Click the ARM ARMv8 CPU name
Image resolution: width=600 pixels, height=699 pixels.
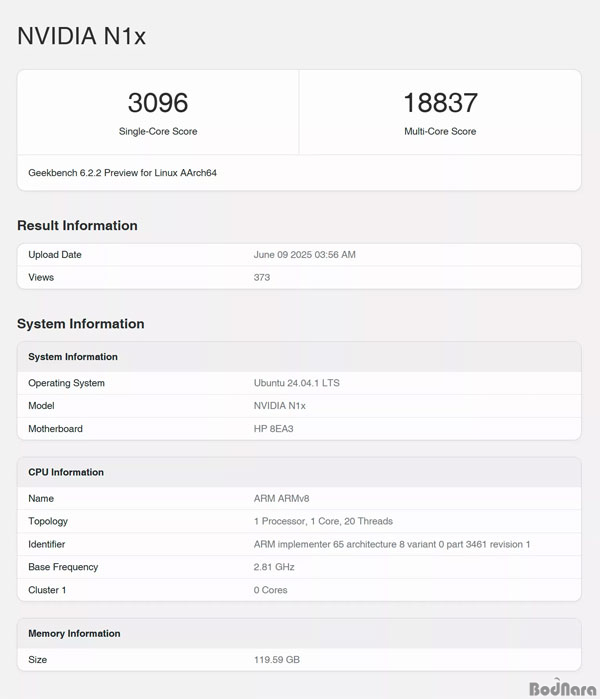coord(282,498)
